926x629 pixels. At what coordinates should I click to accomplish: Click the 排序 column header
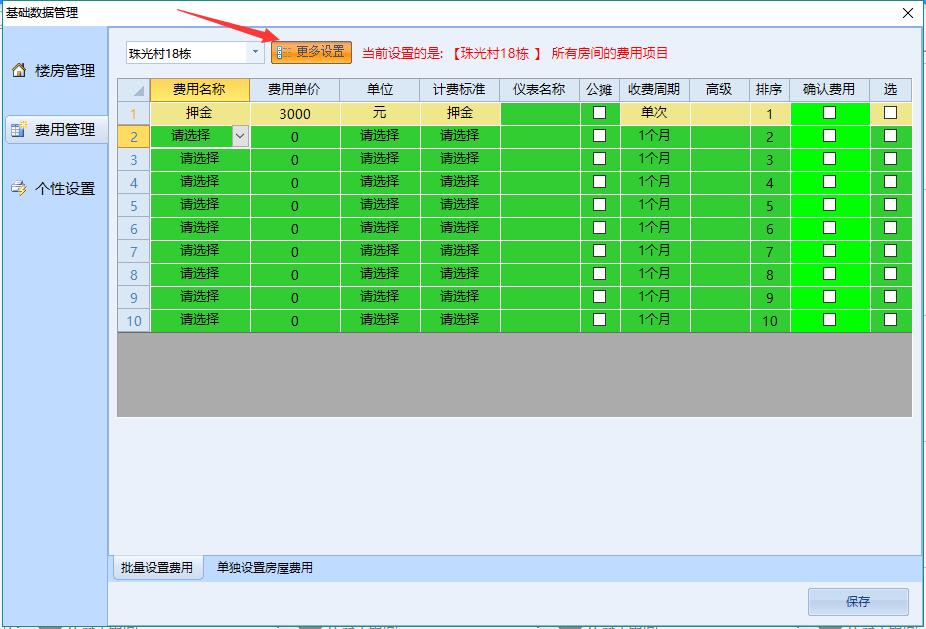[x=770, y=90]
